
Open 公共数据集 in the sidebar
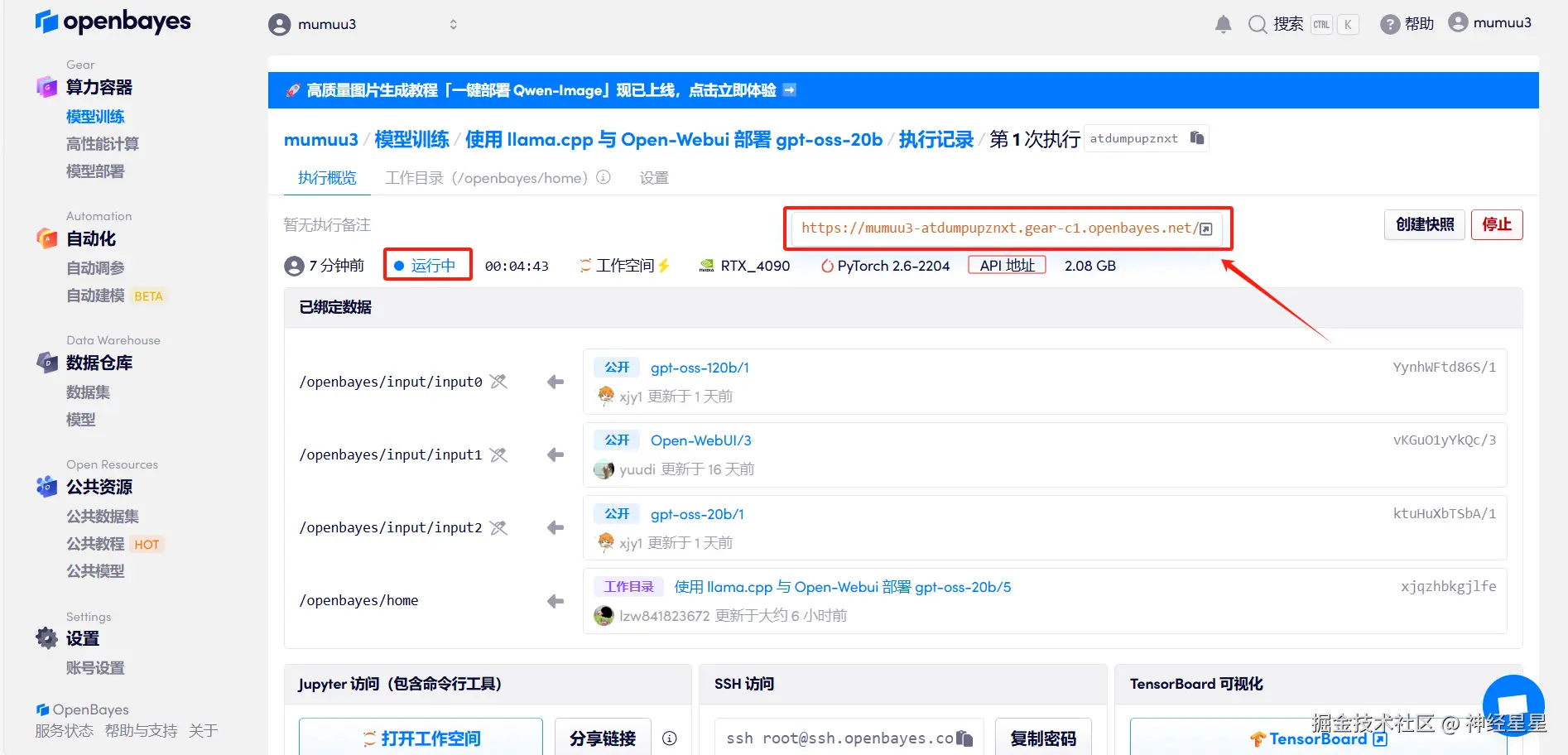coord(103,517)
